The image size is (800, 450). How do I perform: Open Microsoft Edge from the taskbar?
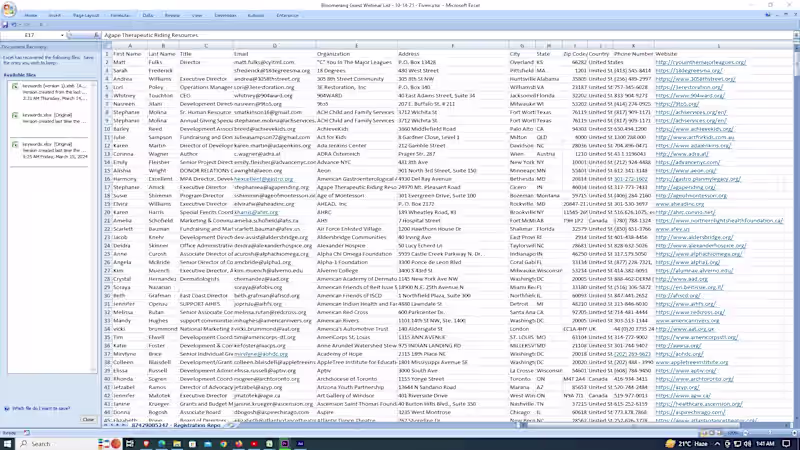[161, 444]
